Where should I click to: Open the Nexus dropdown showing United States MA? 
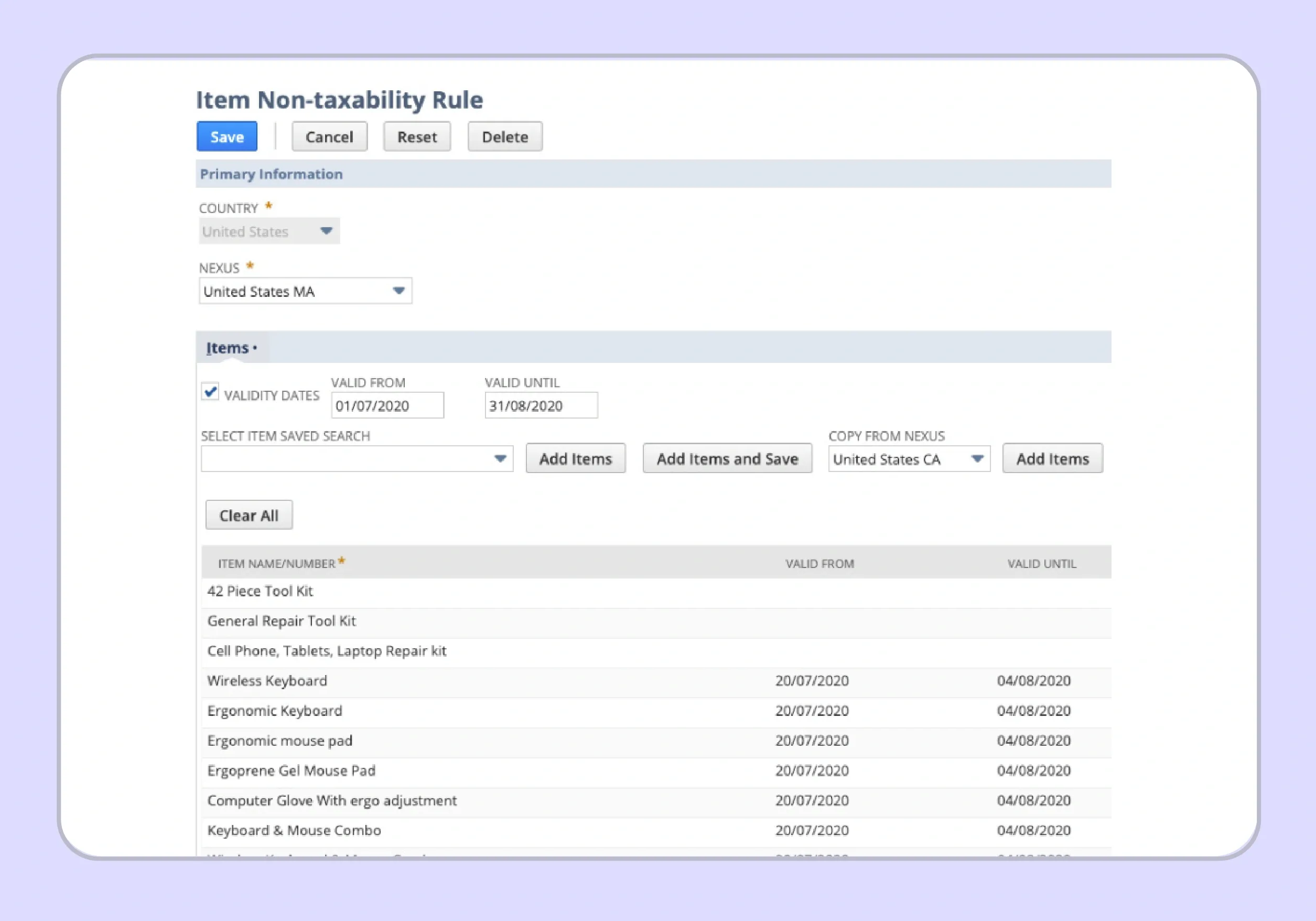click(x=305, y=291)
